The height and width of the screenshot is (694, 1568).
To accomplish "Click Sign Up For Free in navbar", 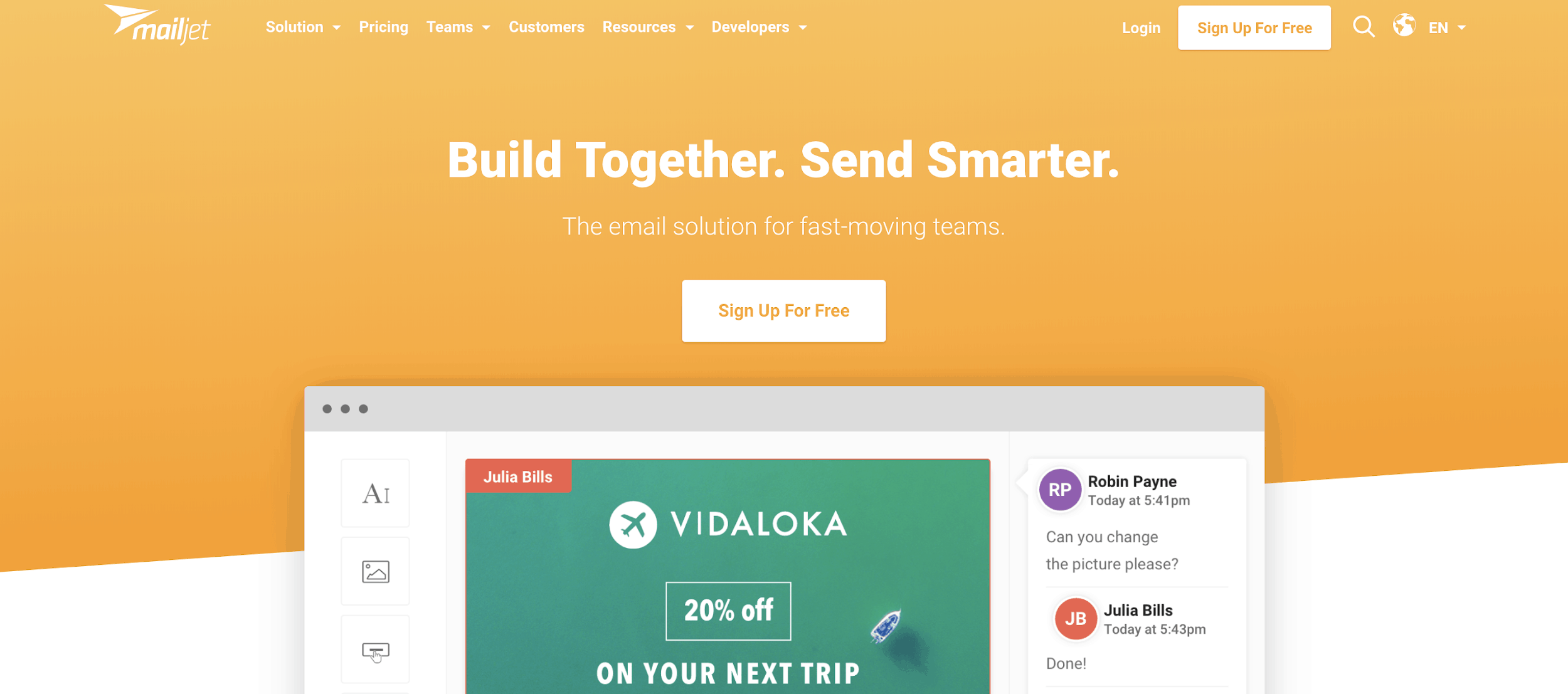I will 1254,27.
